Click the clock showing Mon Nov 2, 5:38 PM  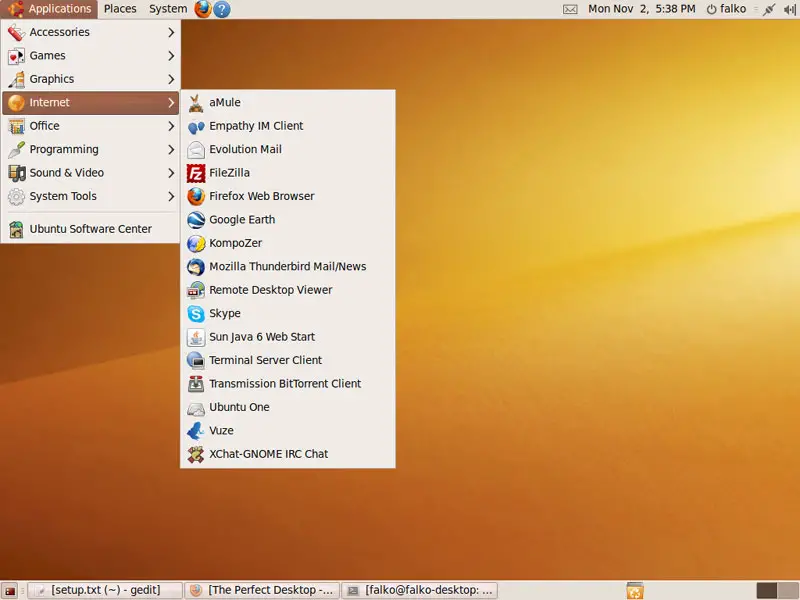point(641,9)
